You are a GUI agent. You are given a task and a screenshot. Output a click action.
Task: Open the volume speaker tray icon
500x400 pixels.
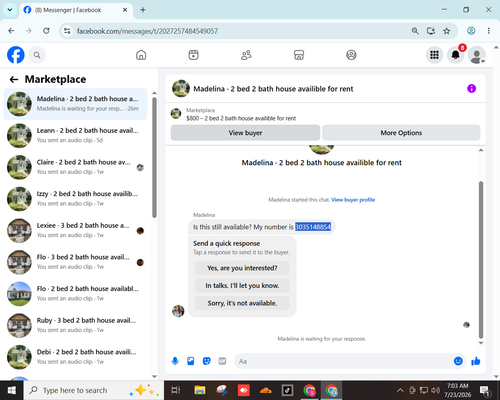(x=435, y=390)
